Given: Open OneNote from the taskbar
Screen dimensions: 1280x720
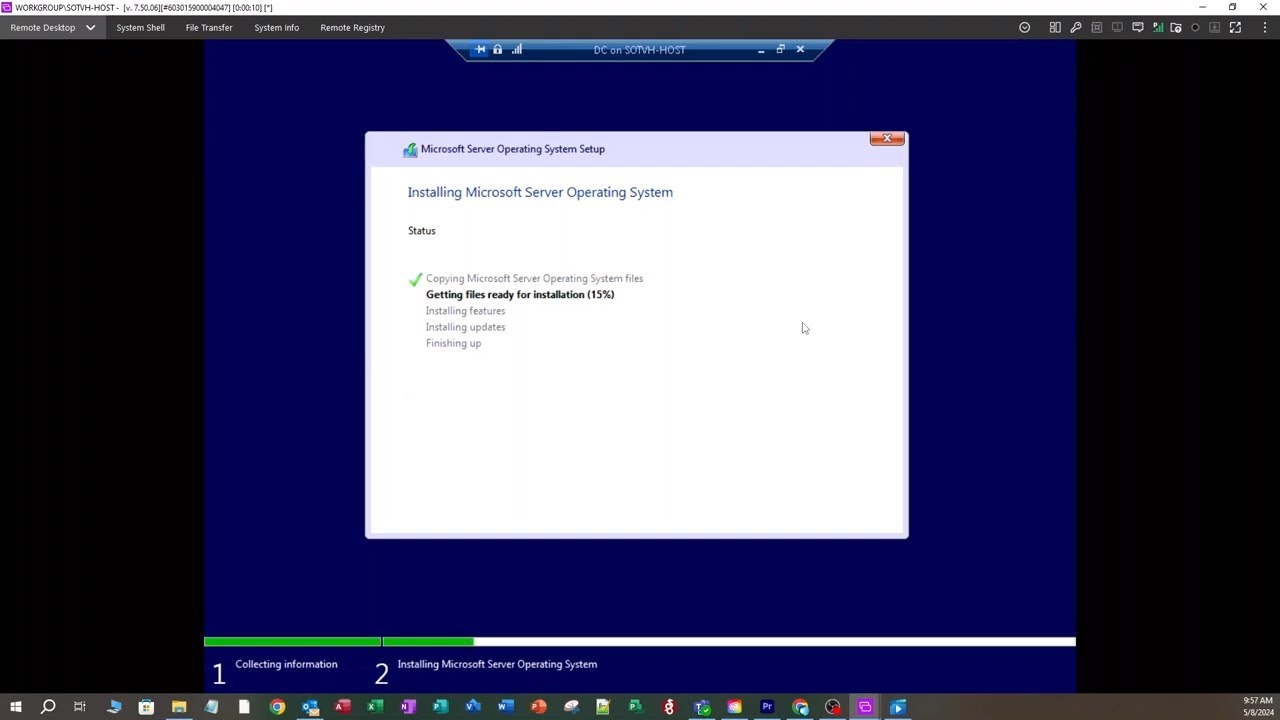Looking at the screenshot, I should (x=408, y=708).
